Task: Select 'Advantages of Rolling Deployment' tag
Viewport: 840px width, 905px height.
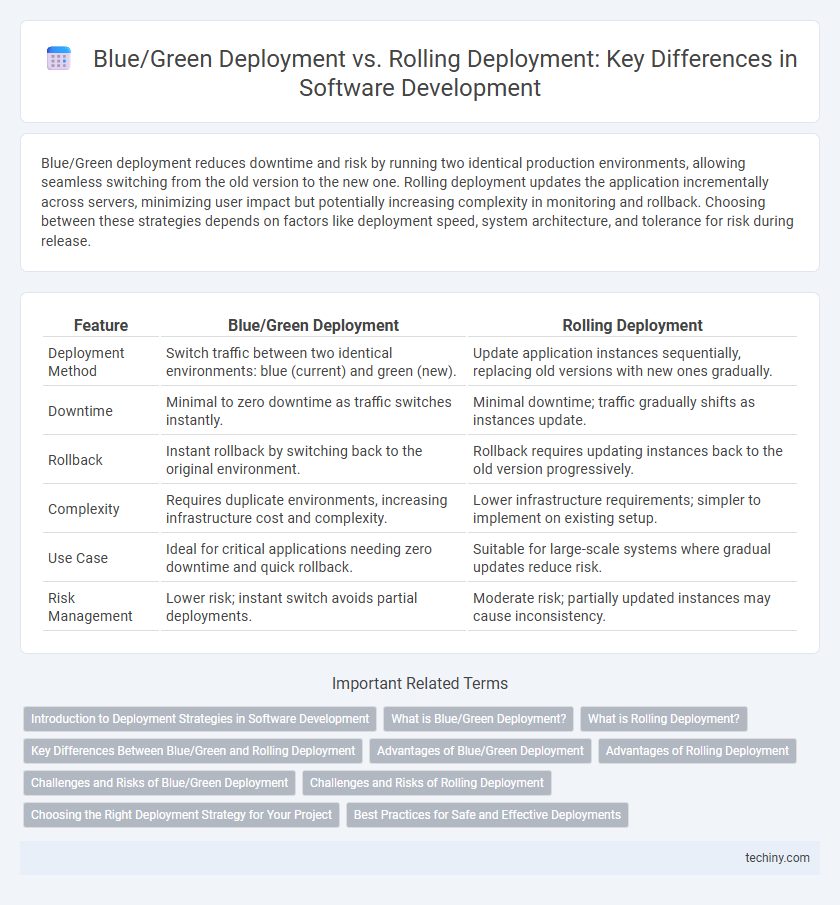Action: pos(697,751)
